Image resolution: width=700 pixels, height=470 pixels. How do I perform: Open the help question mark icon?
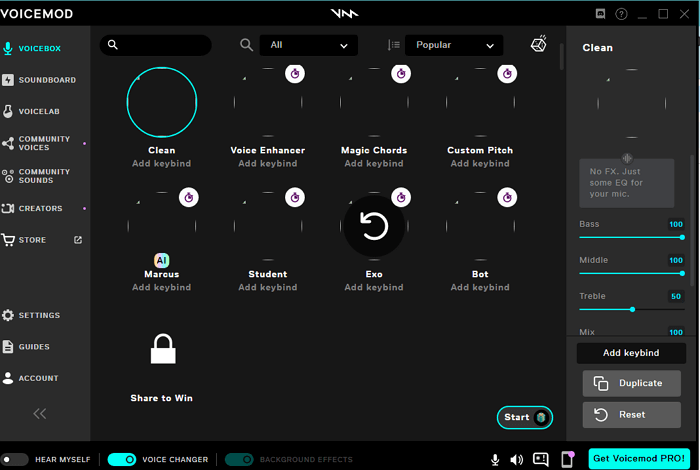coord(621,14)
